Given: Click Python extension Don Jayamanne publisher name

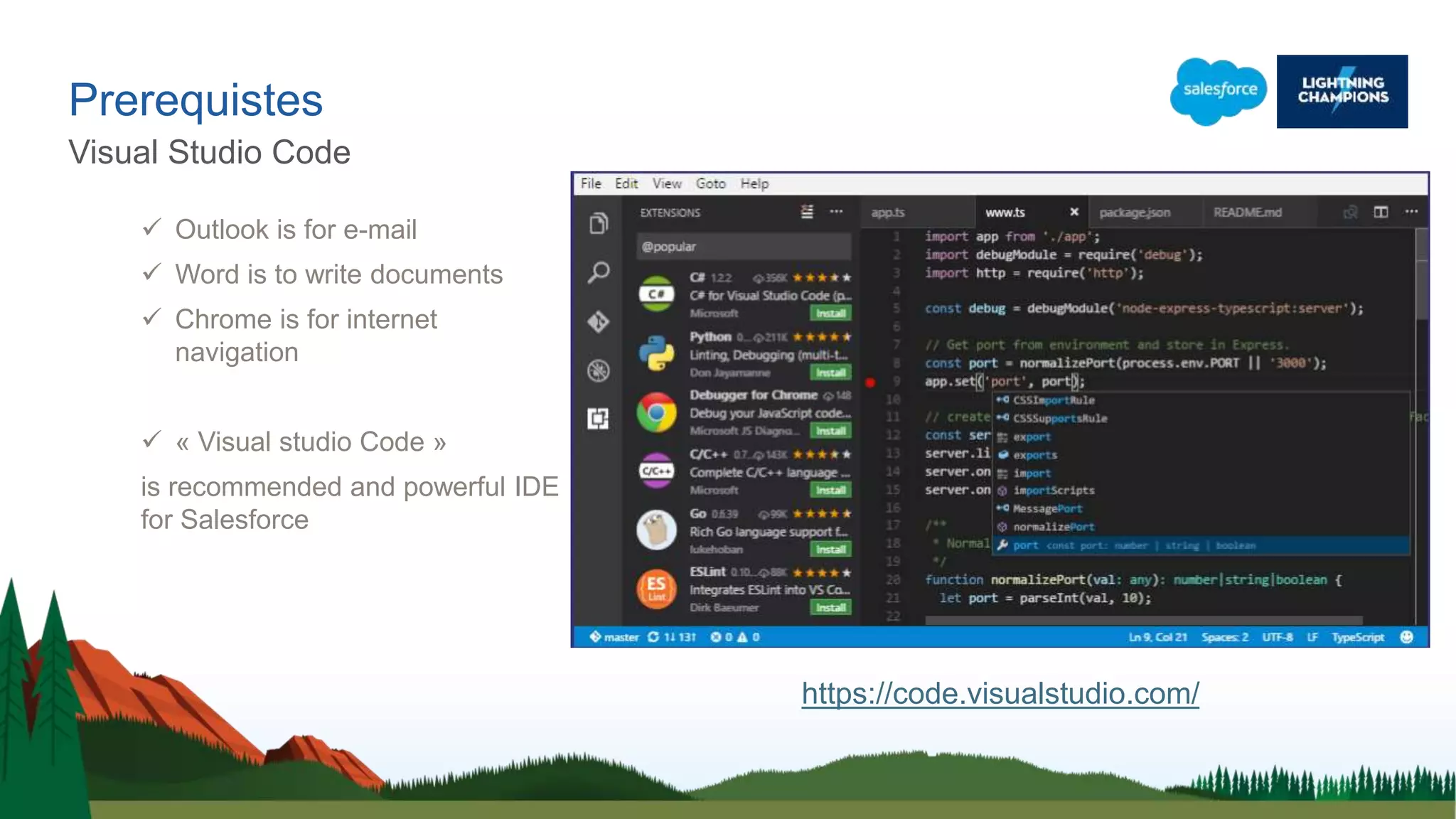Looking at the screenshot, I should click(729, 373).
